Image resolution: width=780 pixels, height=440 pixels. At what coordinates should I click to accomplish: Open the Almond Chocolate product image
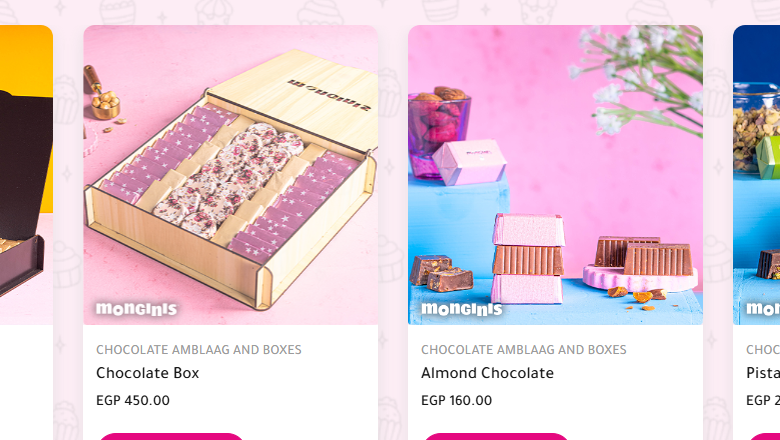tap(555, 175)
